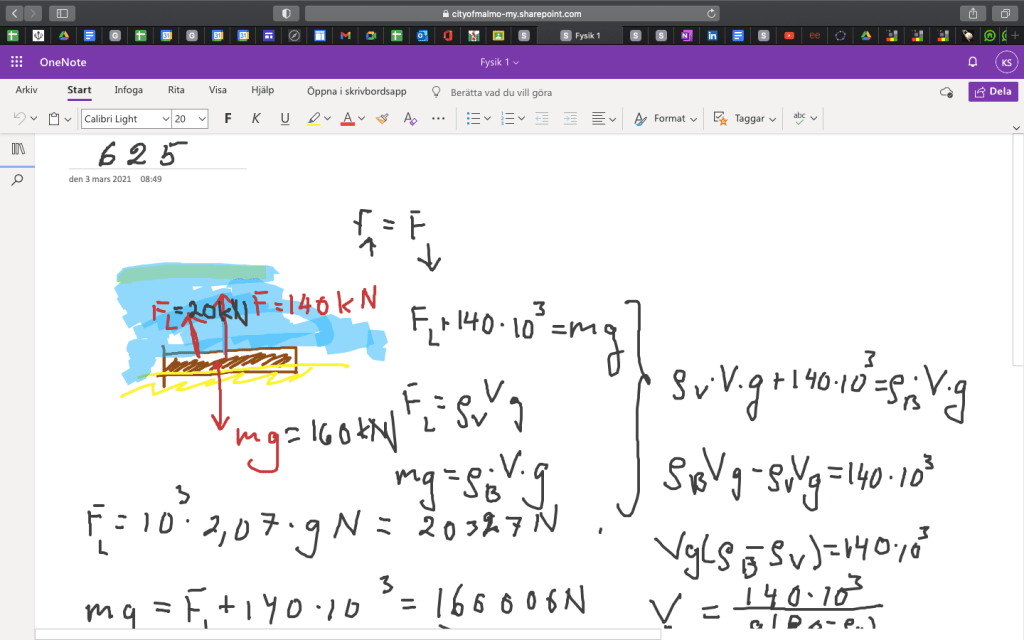Open the font name dropdown Calibri Light
Screen dimensions: 1024x640
click(125, 118)
